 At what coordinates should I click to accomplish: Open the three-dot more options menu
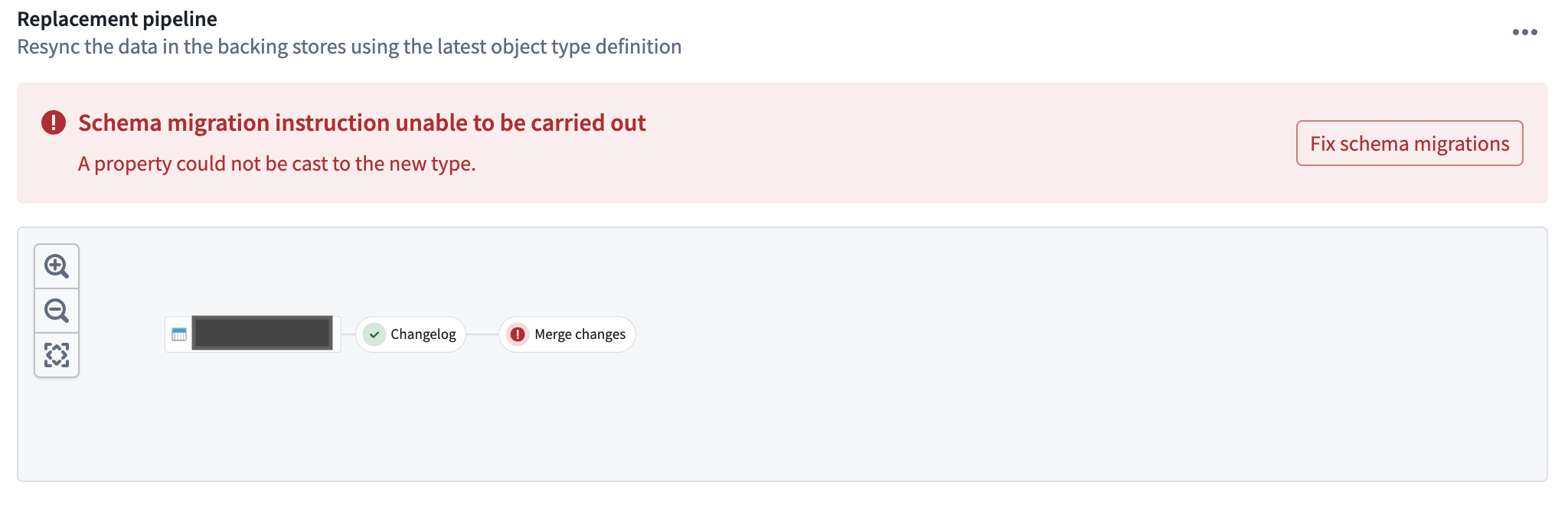(x=1524, y=32)
